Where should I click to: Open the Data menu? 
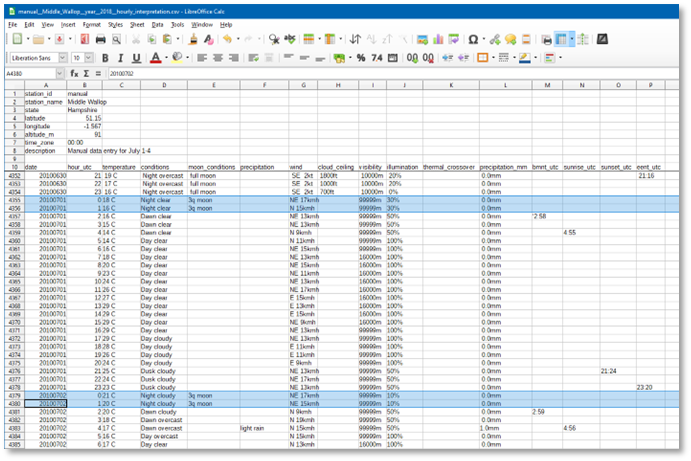pos(157,24)
